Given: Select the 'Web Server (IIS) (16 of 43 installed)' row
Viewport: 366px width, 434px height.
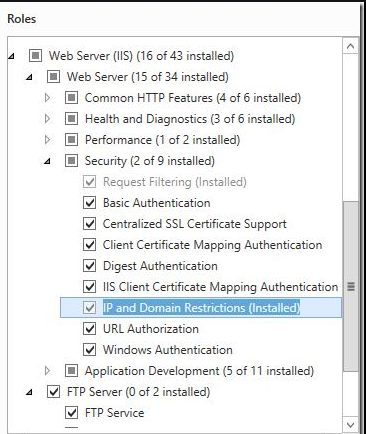Looking at the screenshot, I should [141, 56].
